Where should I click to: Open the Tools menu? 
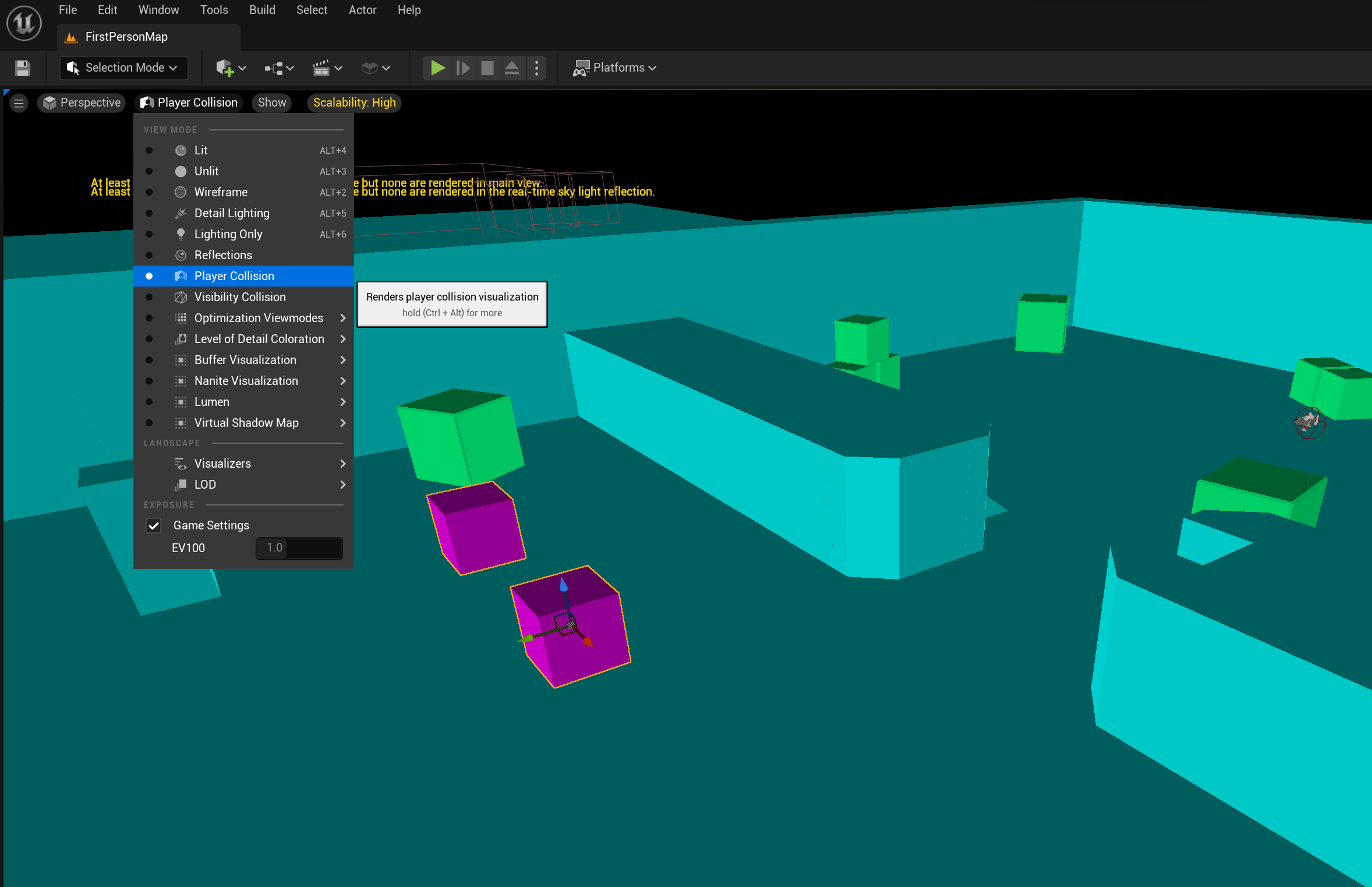pyautogui.click(x=214, y=10)
